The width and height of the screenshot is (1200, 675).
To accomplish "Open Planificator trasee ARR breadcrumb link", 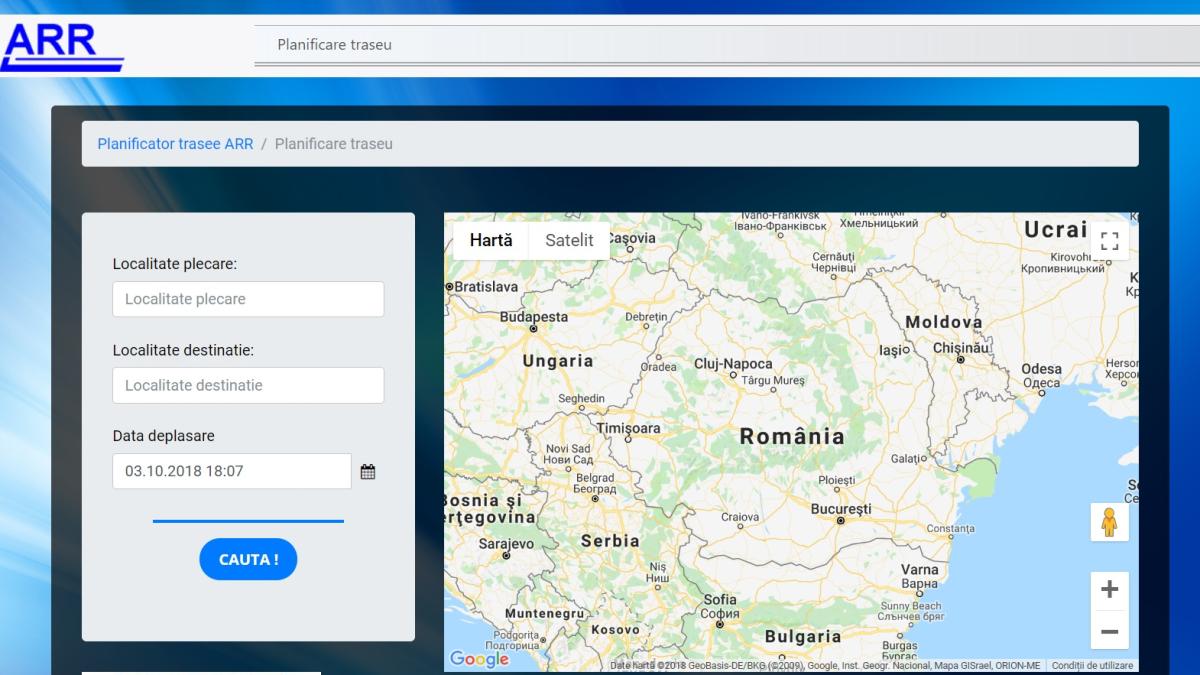I will click(x=175, y=144).
